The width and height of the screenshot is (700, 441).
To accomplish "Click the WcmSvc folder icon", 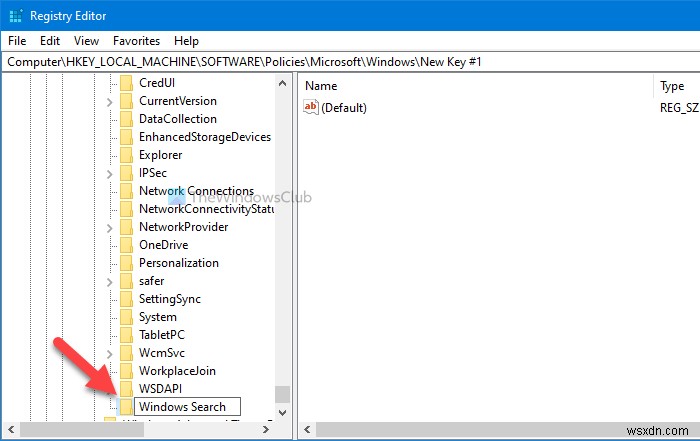I will point(126,353).
